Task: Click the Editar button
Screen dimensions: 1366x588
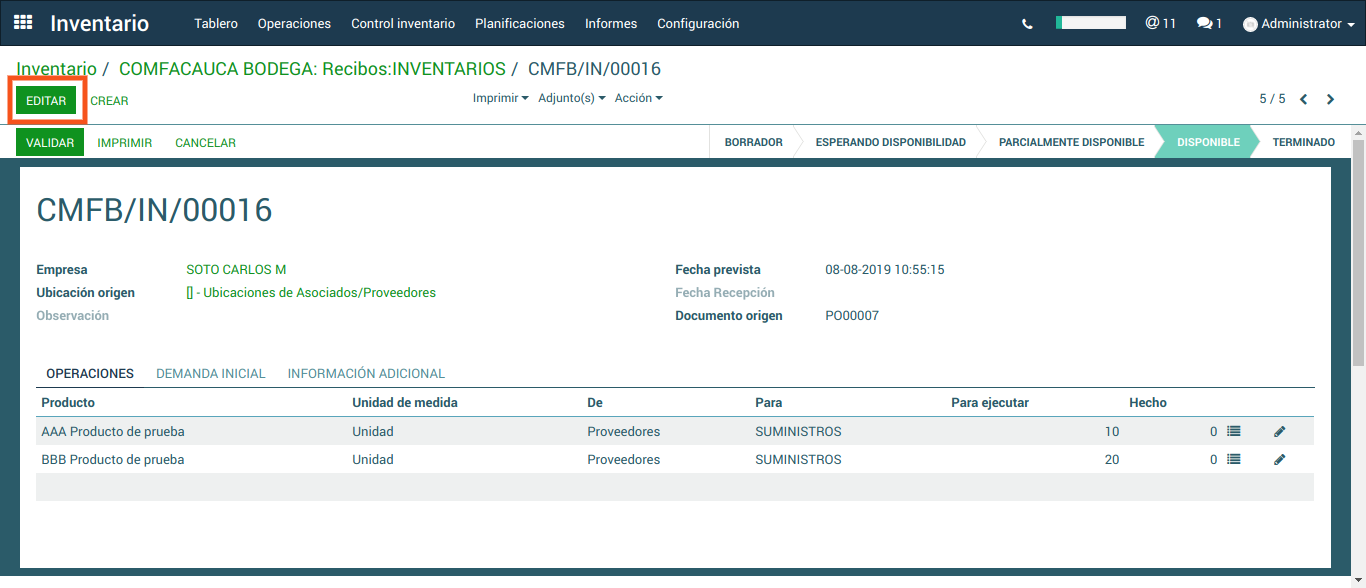Action: [46, 101]
